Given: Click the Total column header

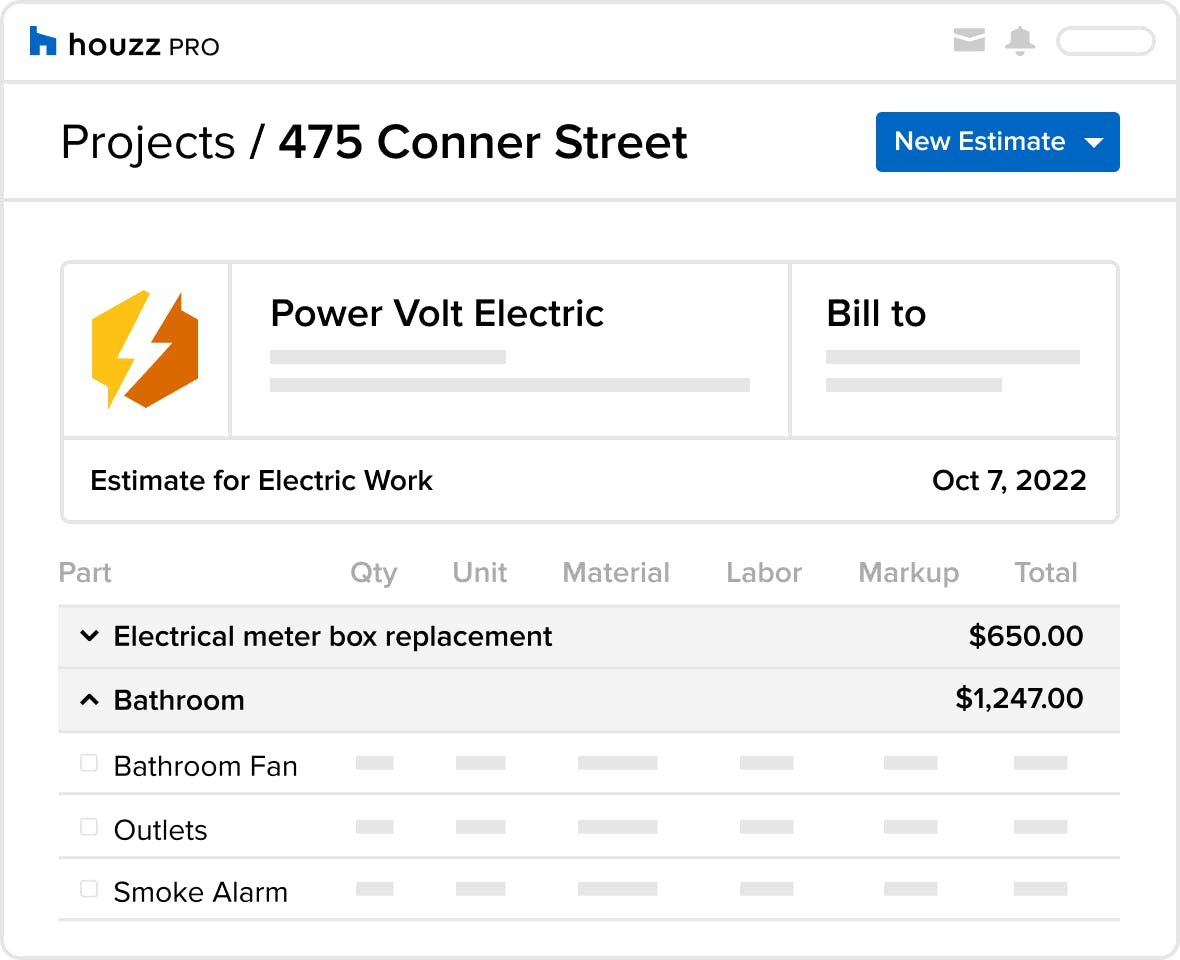Looking at the screenshot, I should click(x=1045, y=573).
